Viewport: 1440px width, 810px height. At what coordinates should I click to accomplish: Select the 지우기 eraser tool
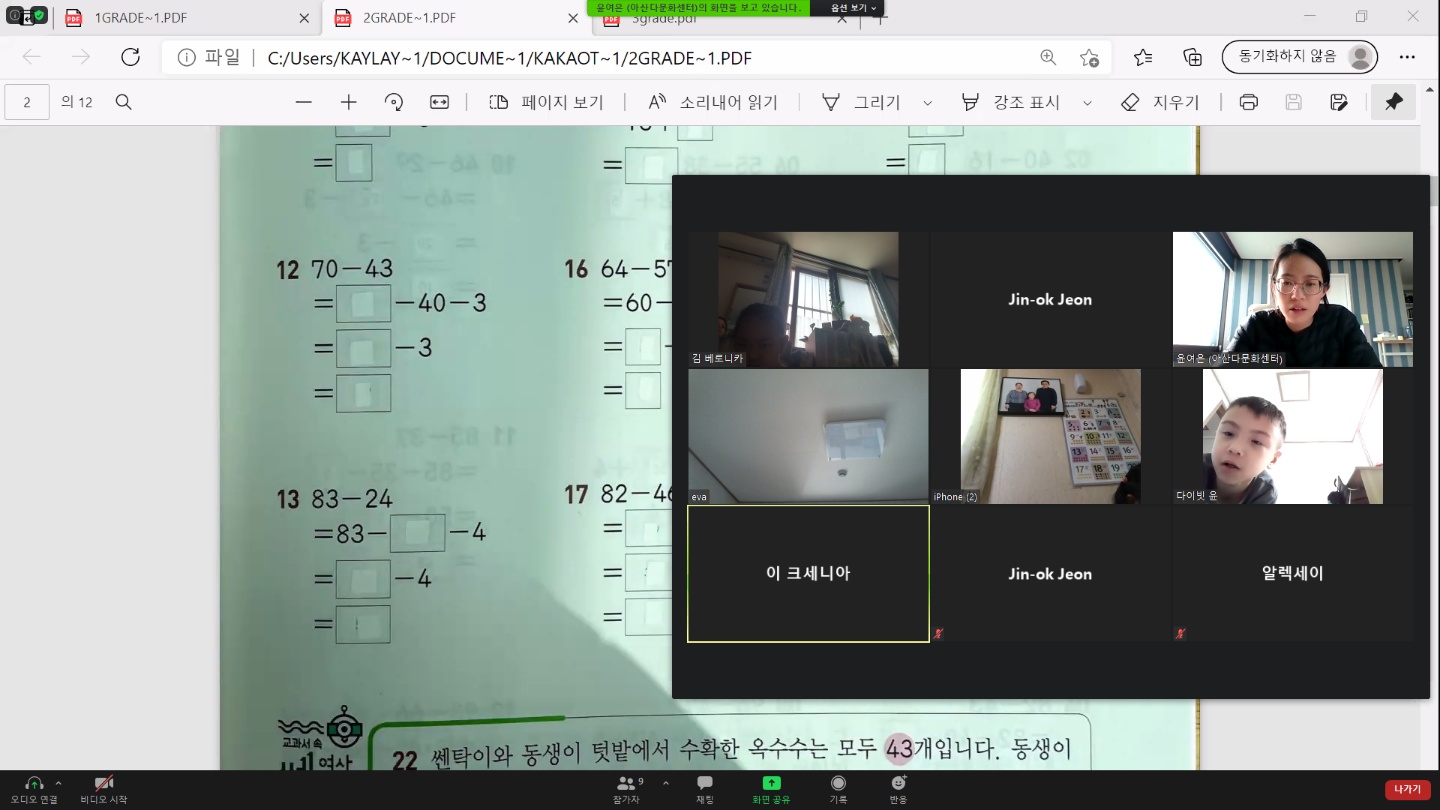coord(1160,102)
